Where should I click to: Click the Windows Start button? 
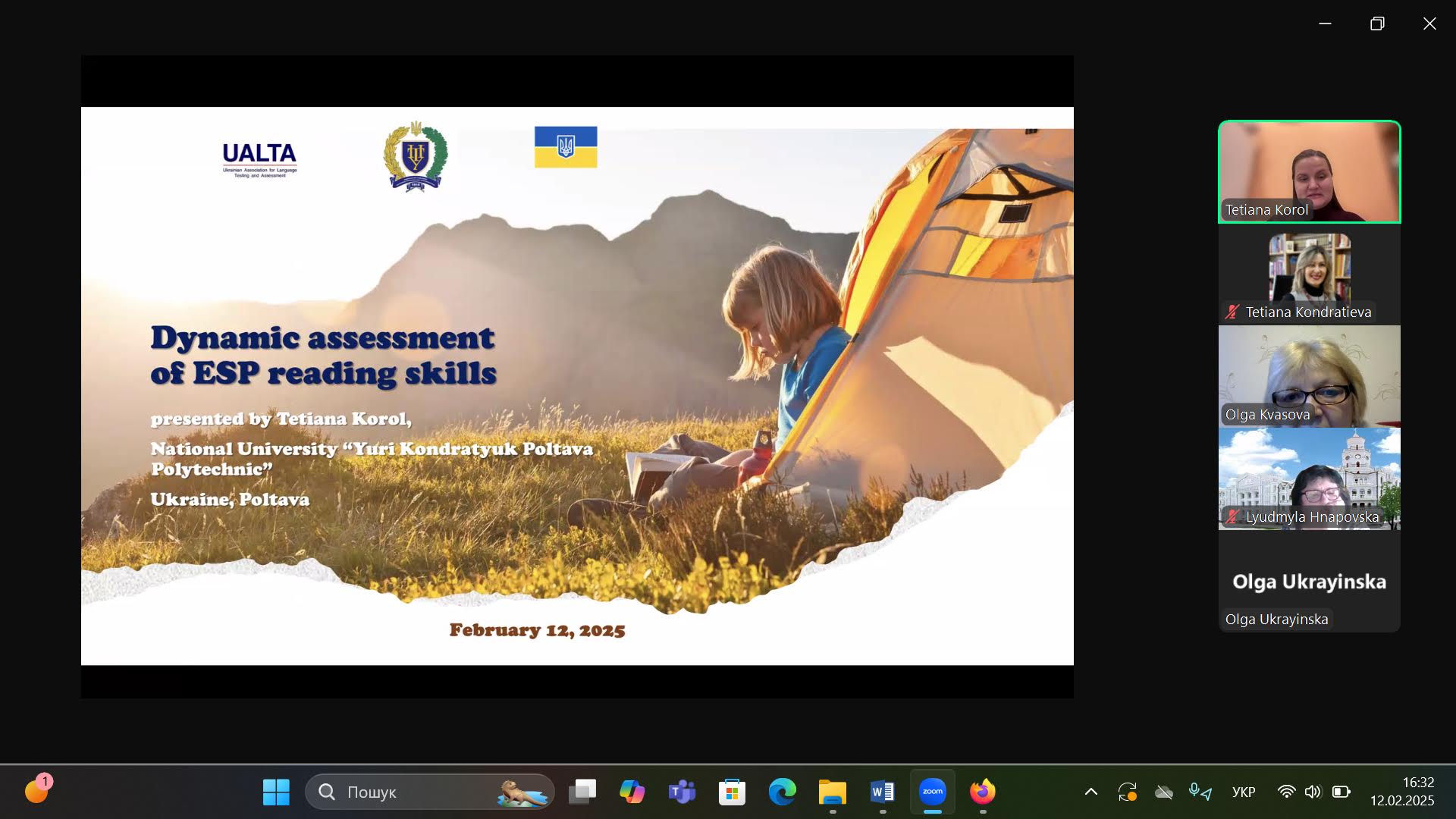pos(276,792)
